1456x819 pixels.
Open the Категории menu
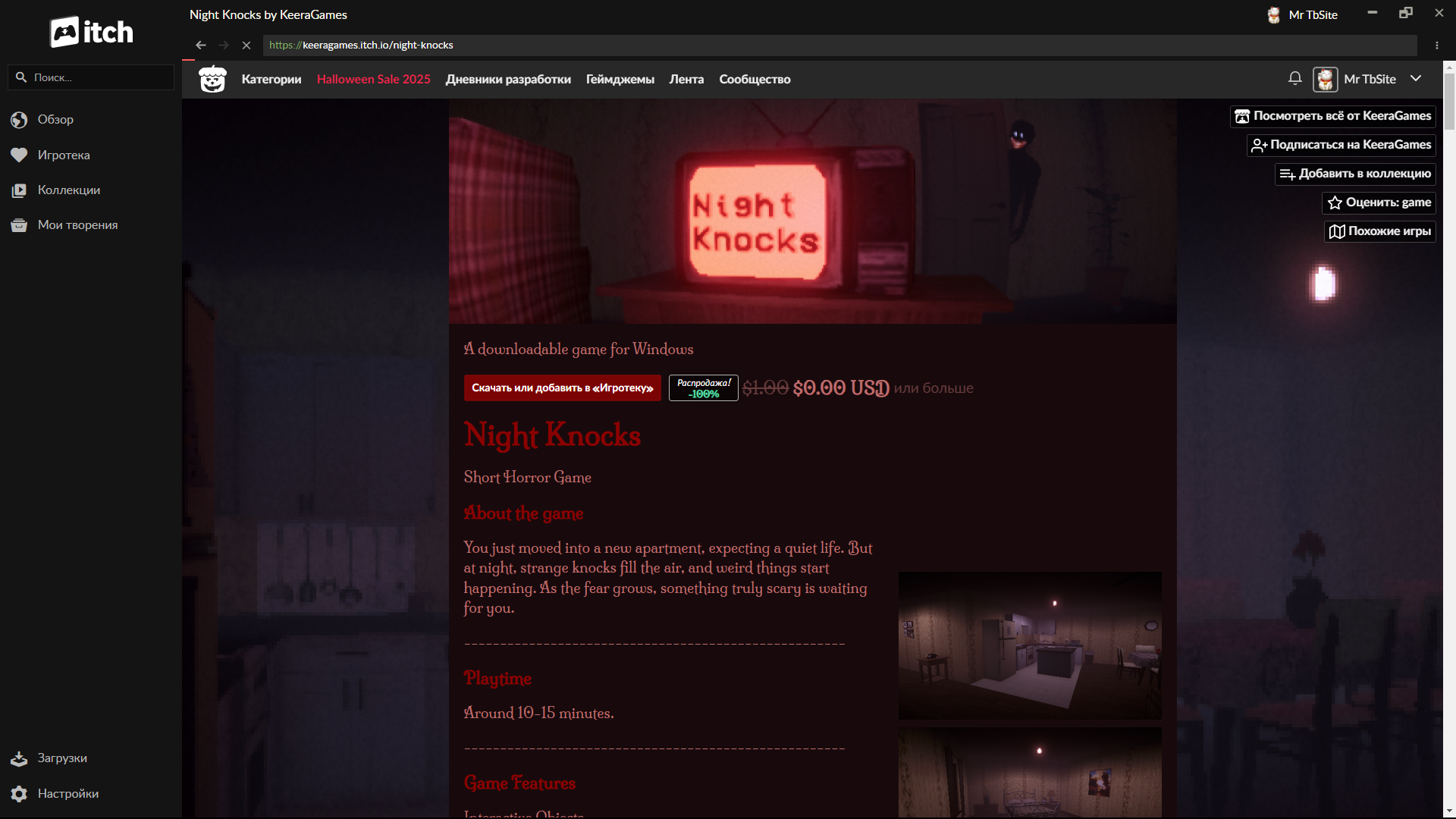click(271, 80)
